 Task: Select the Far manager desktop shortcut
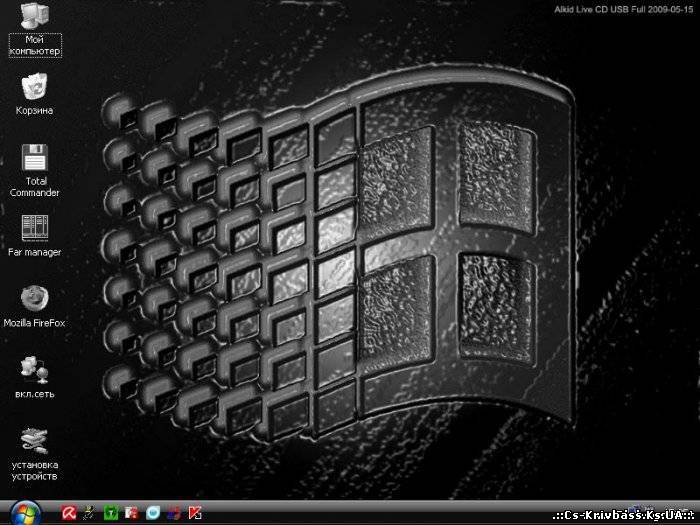[34, 228]
